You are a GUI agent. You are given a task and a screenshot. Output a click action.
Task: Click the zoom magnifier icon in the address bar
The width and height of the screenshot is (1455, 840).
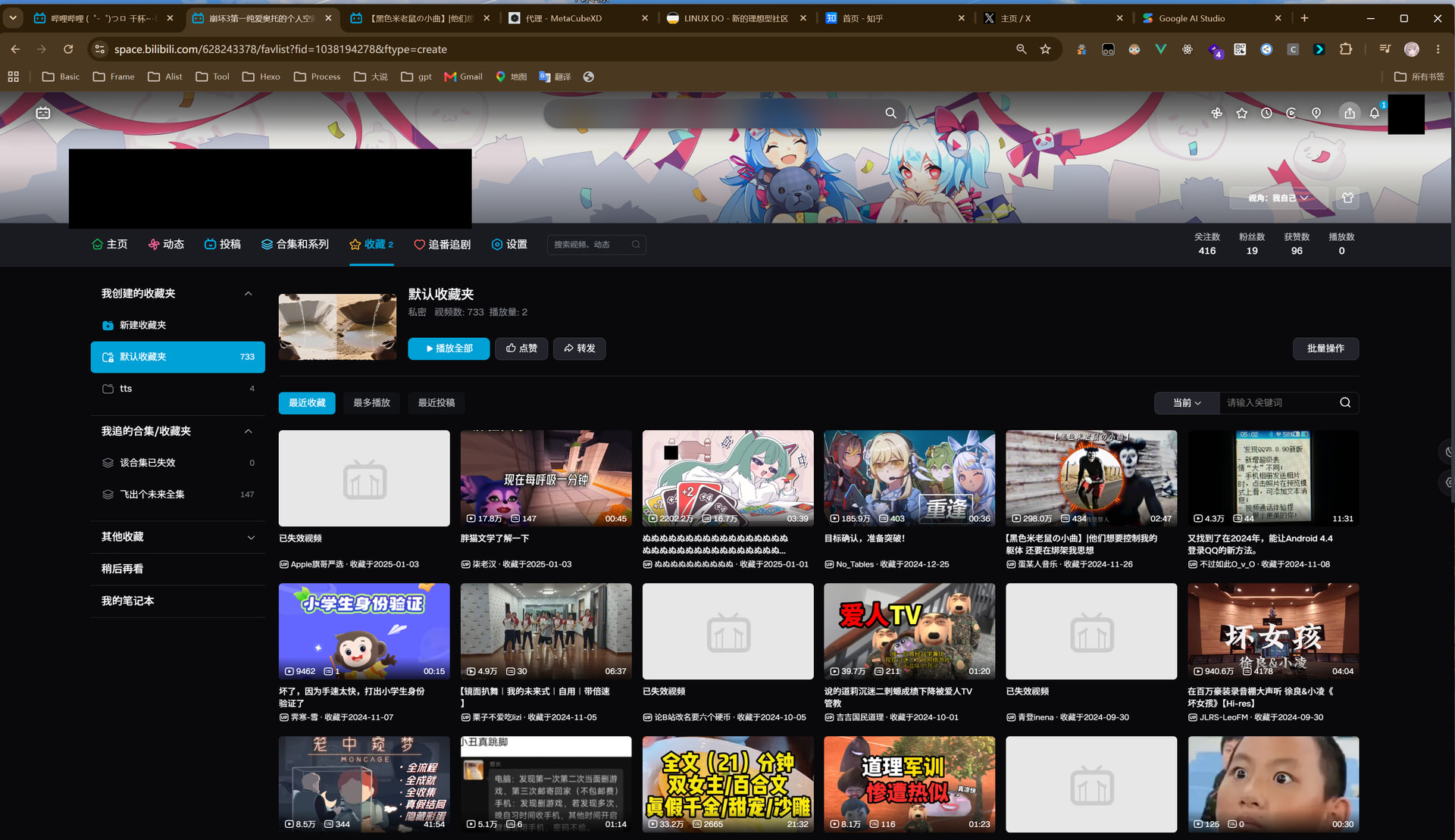(x=1022, y=49)
